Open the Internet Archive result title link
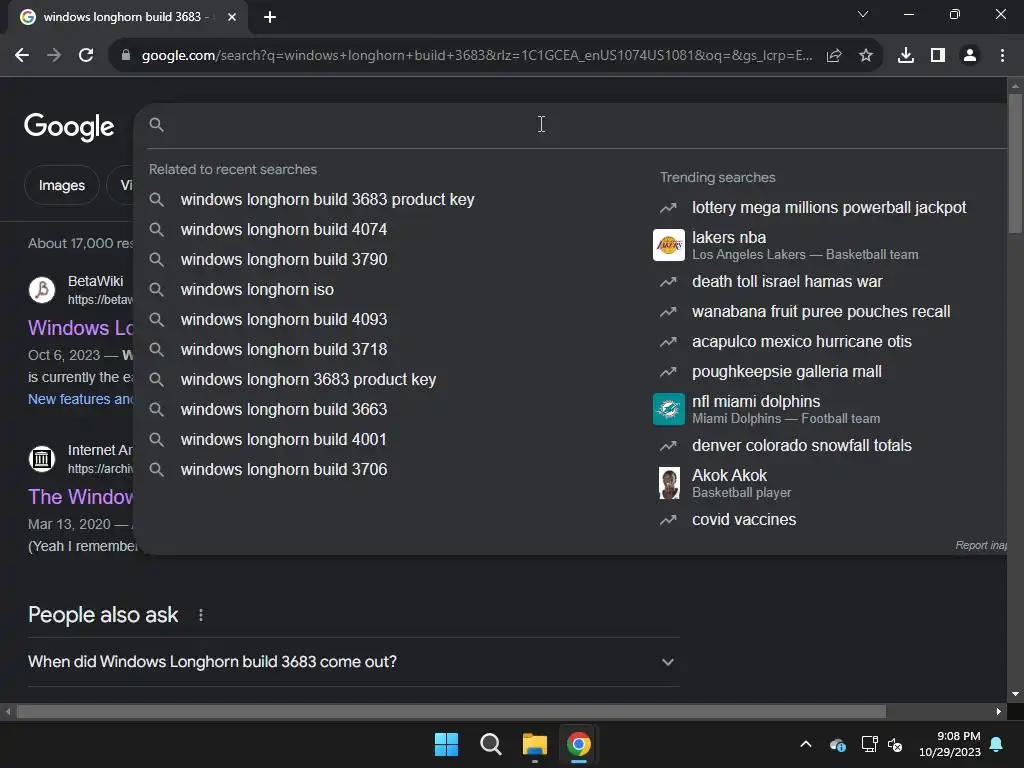The image size is (1024, 768). click(80, 497)
